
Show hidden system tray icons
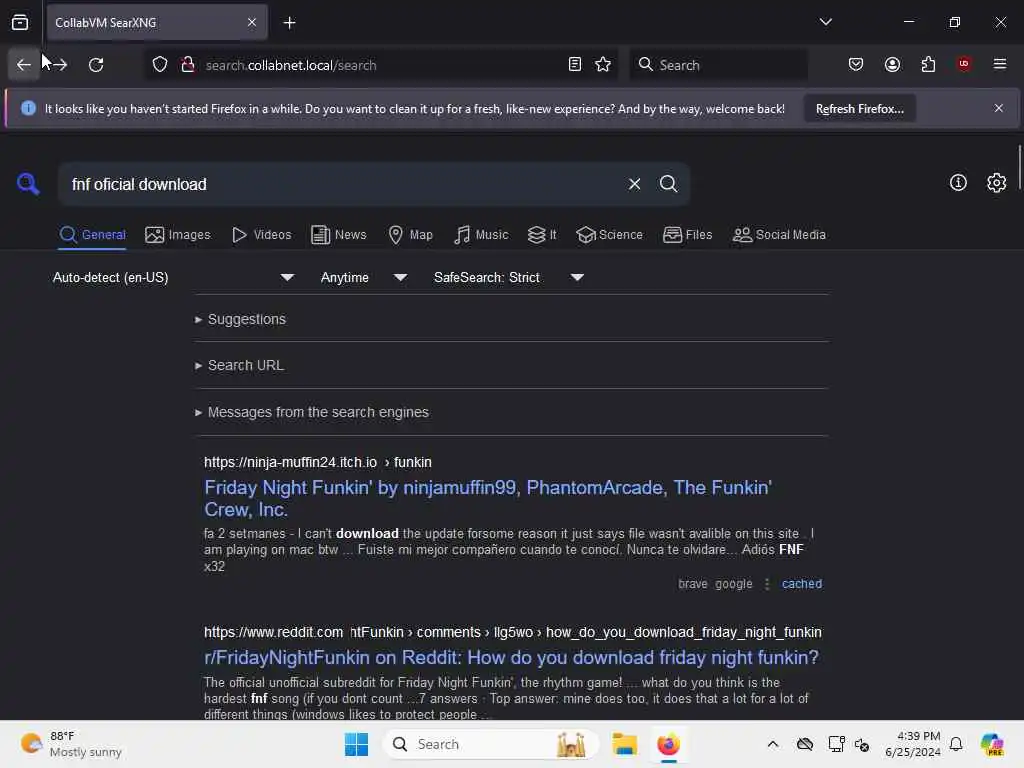773,744
